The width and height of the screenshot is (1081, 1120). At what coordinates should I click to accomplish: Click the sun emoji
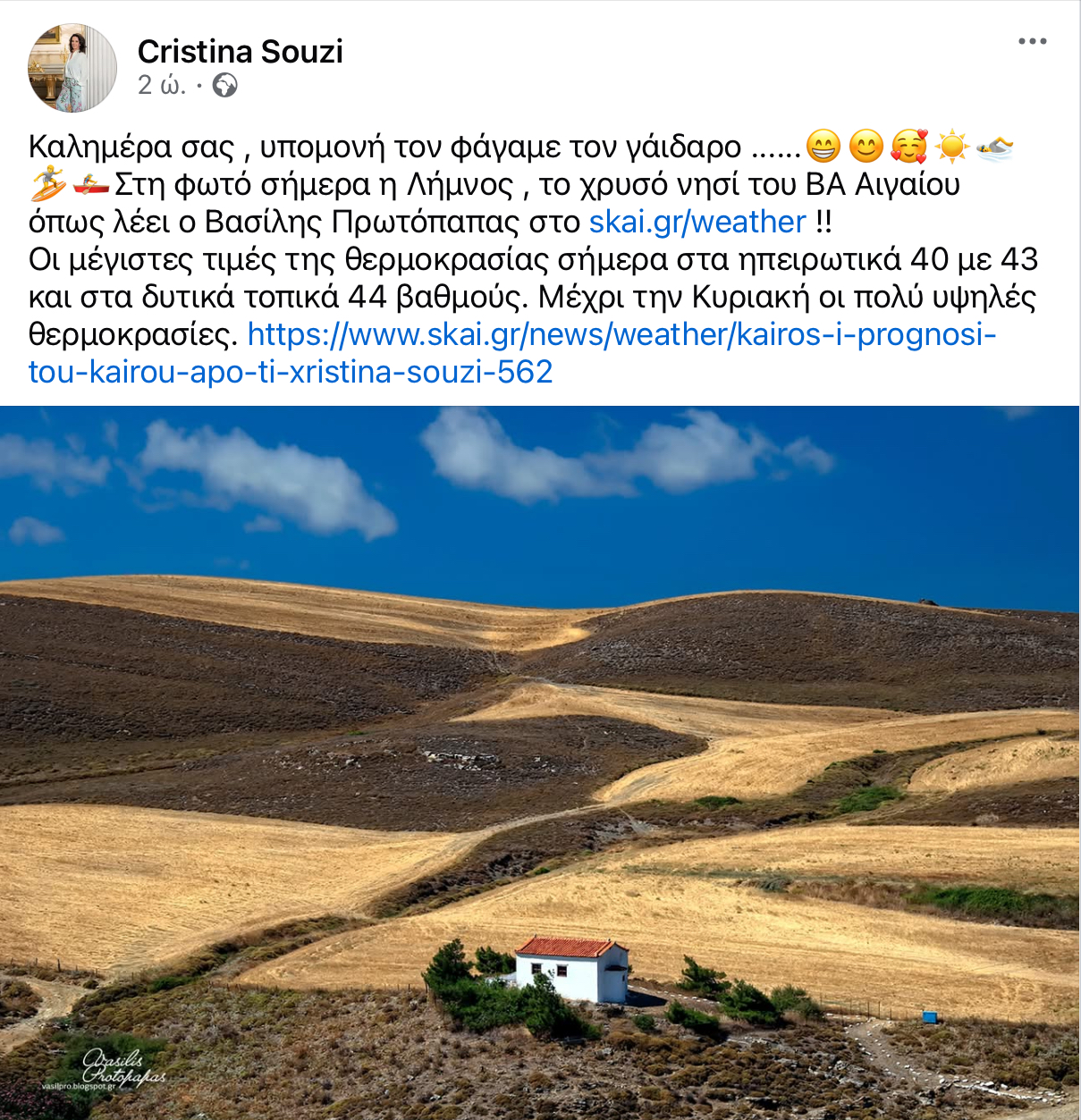click(x=951, y=146)
